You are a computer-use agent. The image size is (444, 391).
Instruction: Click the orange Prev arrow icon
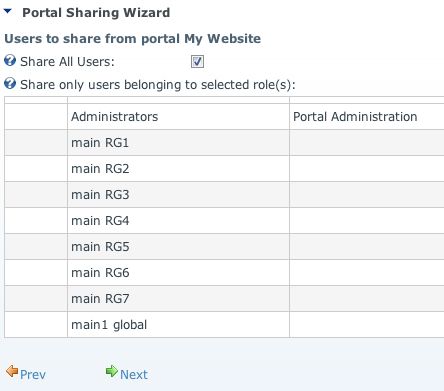12,371
